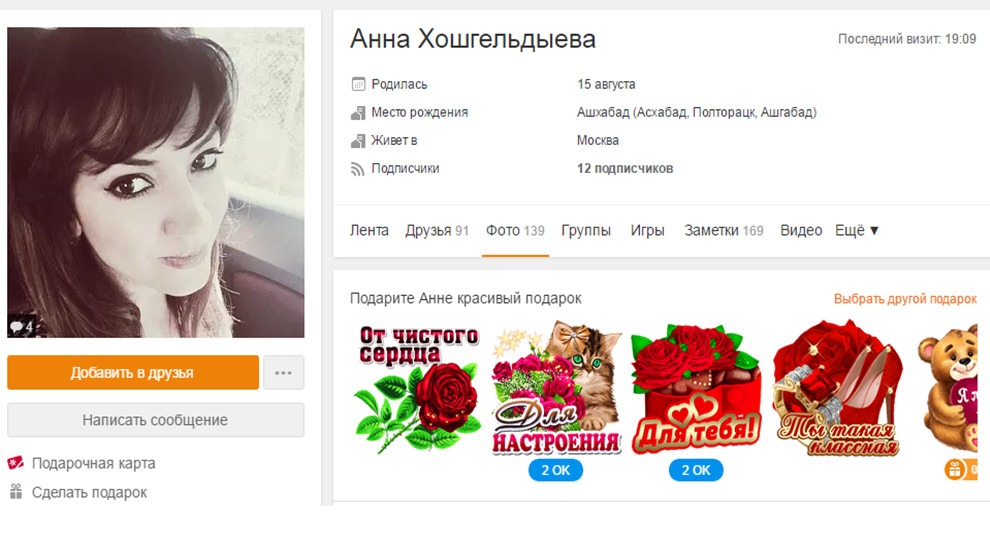The width and height of the screenshot is (990, 551).
Task: Go to the Видео tab
Action: point(801,230)
